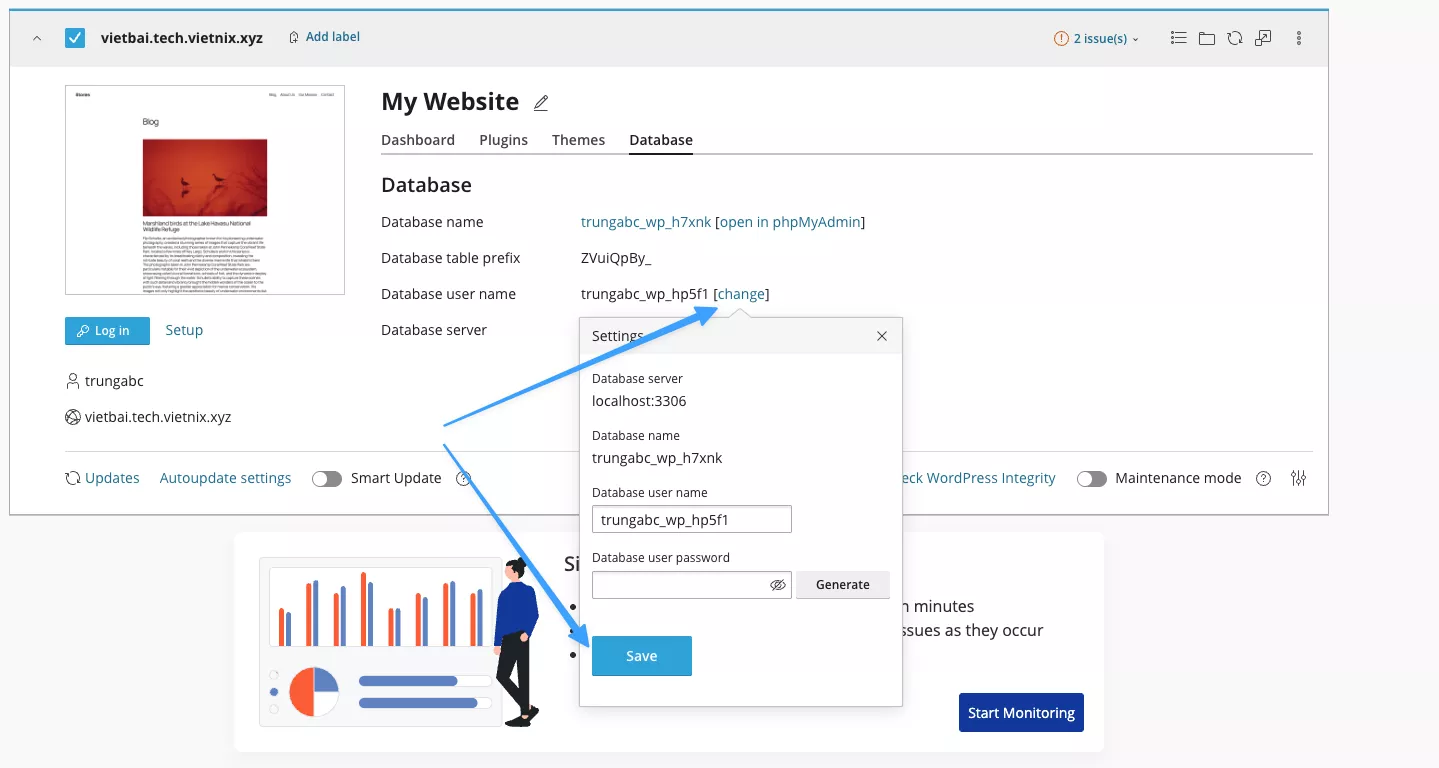Screen dimensions: 1439x768
Task: Reveal the database password with the eye icon
Action: (777, 584)
